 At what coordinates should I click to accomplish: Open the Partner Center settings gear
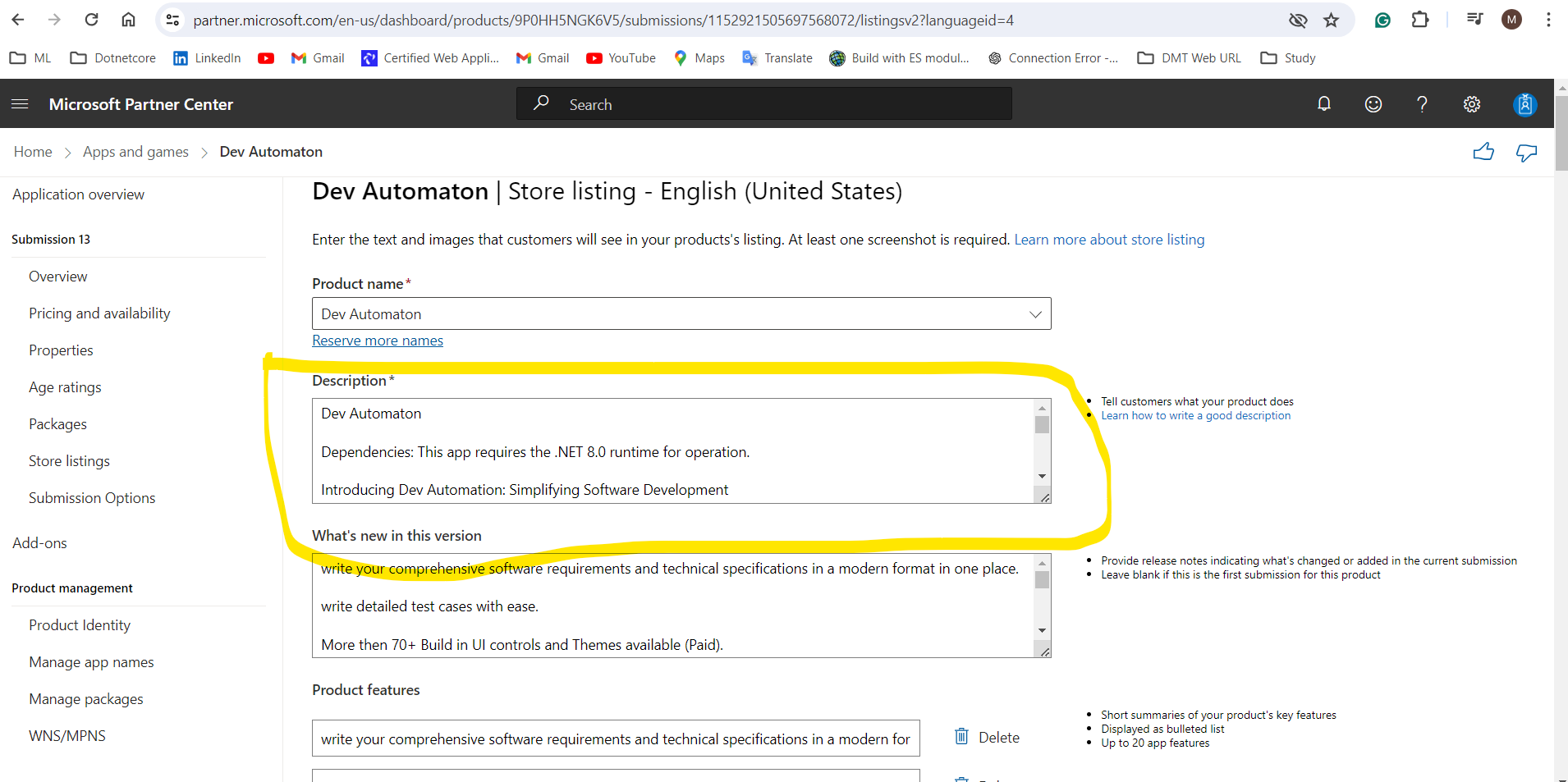pos(1472,104)
